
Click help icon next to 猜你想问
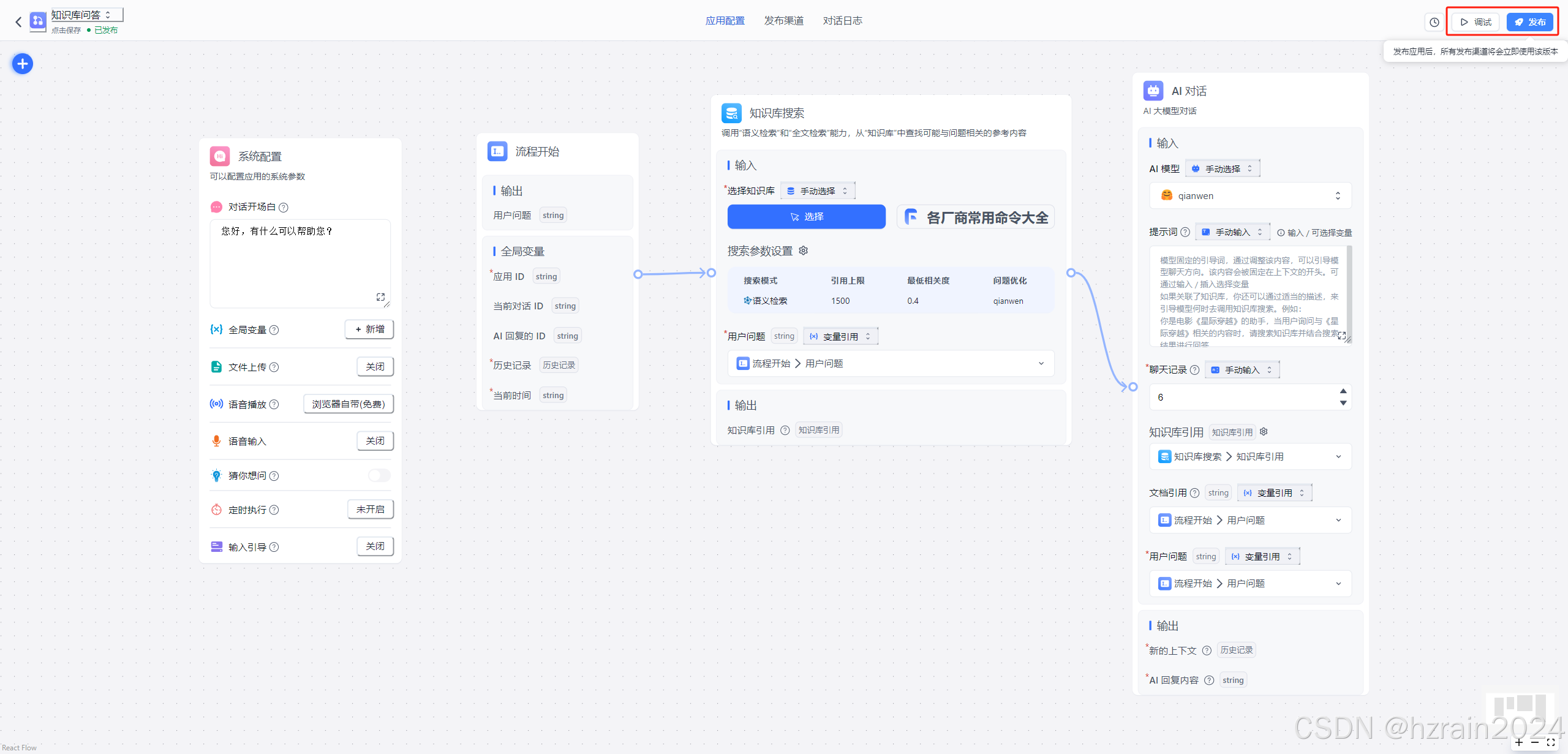(x=274, y=476)
